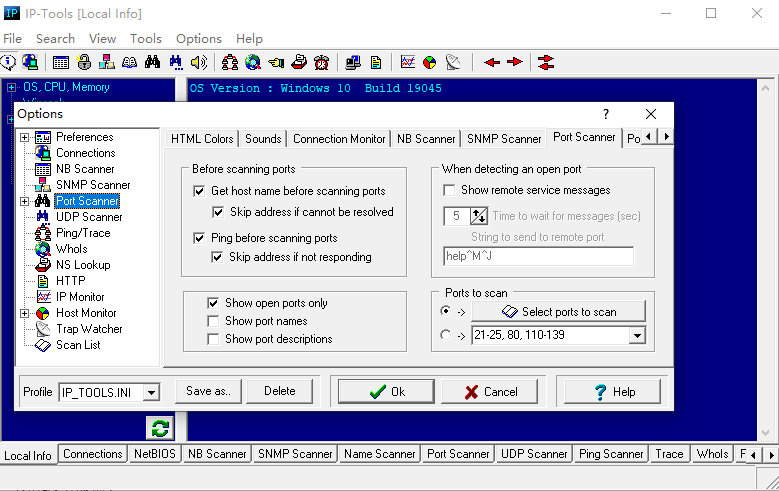
Task: Click the Cancel button
Action: 489,392
